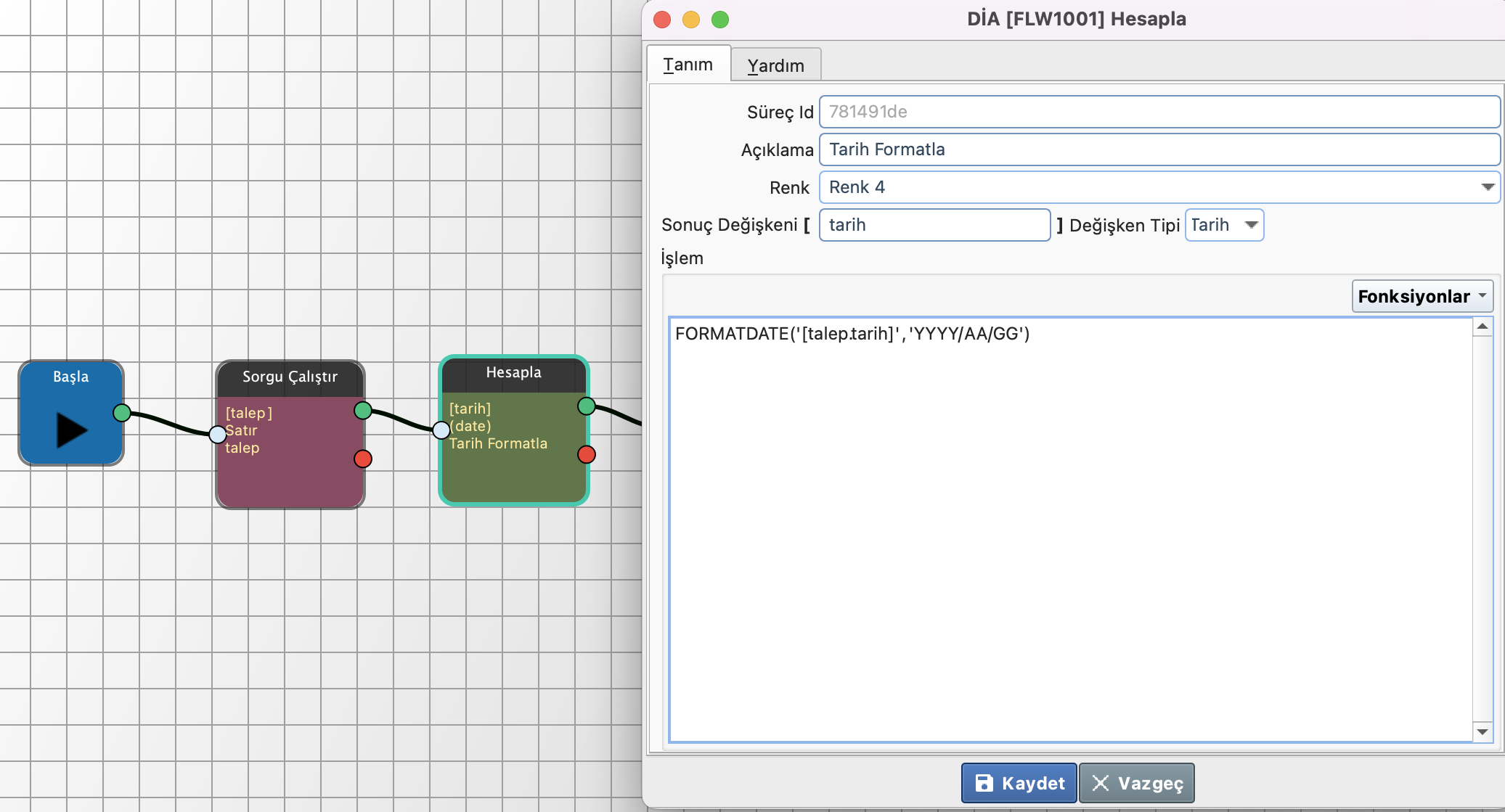Click the green output port of the Hesapla node
This screenshot has width=1505, height=812.
click(x=587, y=406)
